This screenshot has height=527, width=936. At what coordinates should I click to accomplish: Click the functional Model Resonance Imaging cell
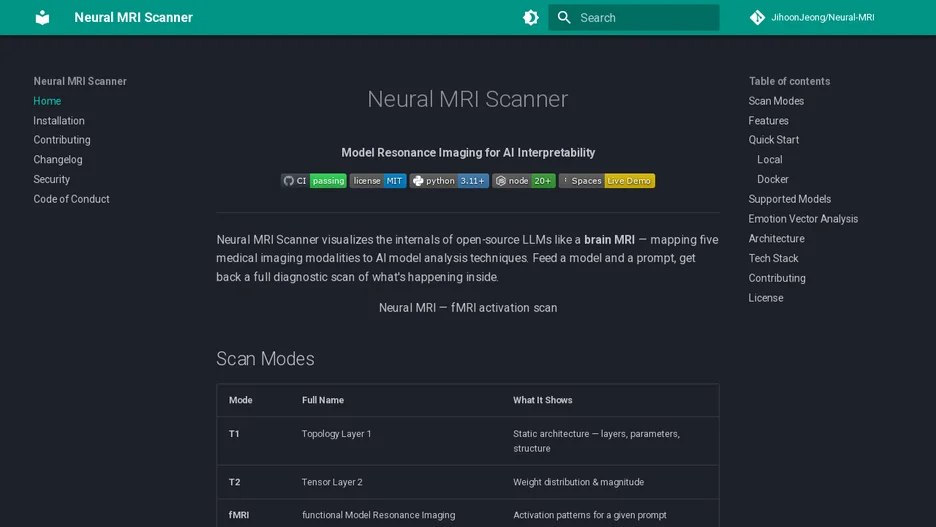click(378, 514)
